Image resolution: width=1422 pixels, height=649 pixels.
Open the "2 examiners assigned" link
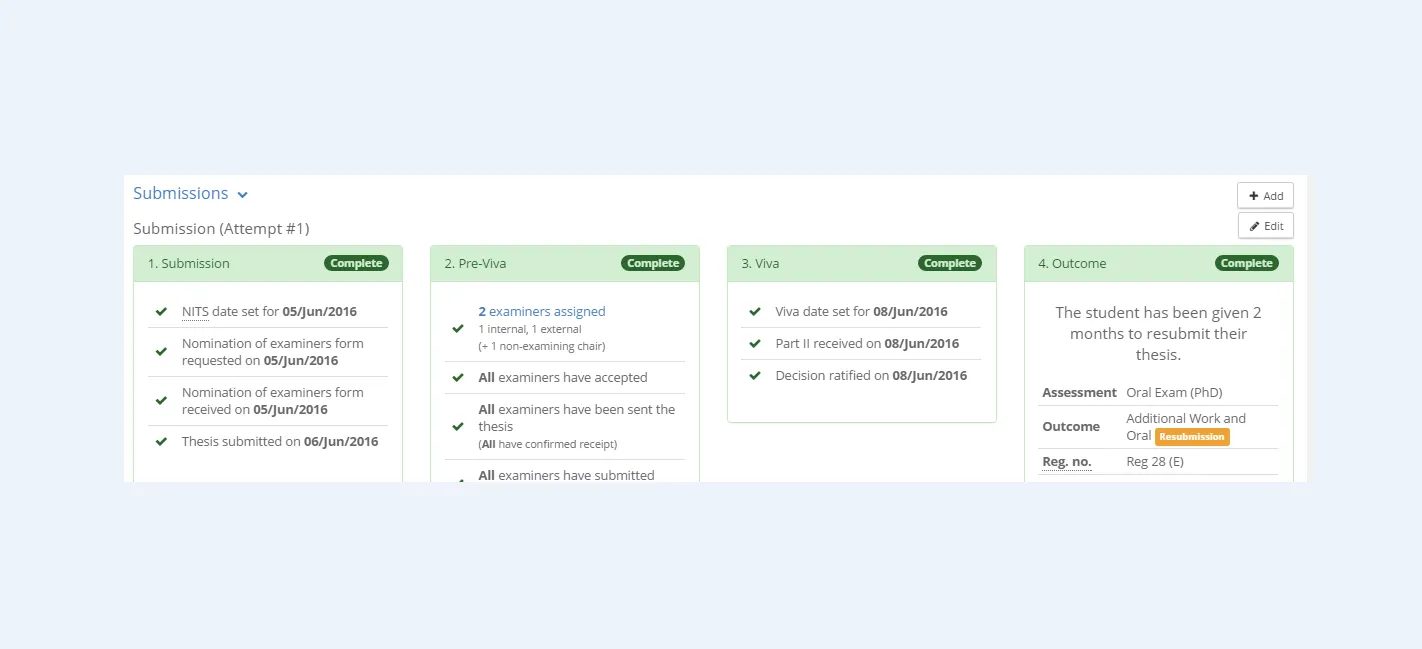pyautogui.click(x=542, y=311)
